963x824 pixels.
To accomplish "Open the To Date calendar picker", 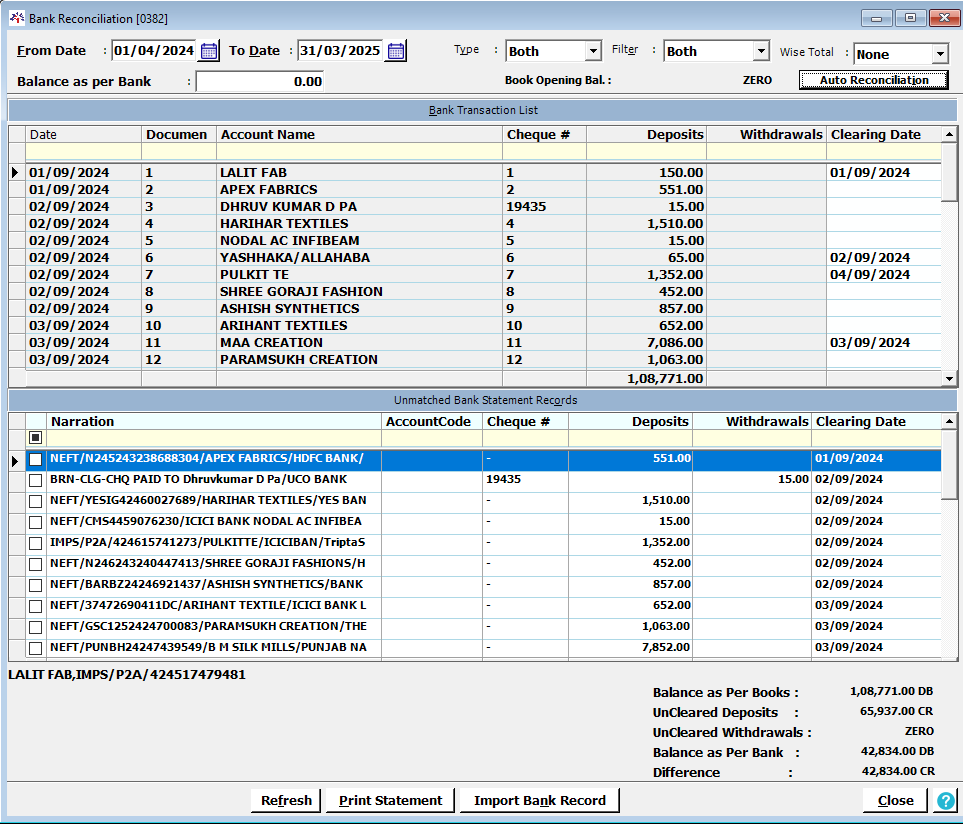I will (396, 51).
